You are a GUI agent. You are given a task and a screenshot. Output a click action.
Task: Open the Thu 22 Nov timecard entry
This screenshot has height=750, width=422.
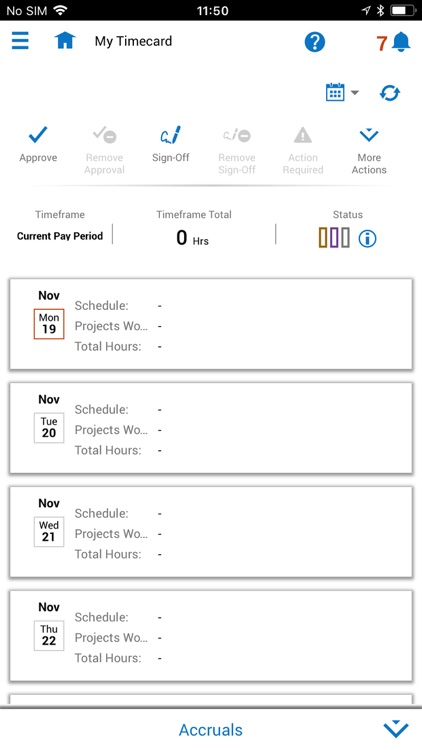coord(211,636)
